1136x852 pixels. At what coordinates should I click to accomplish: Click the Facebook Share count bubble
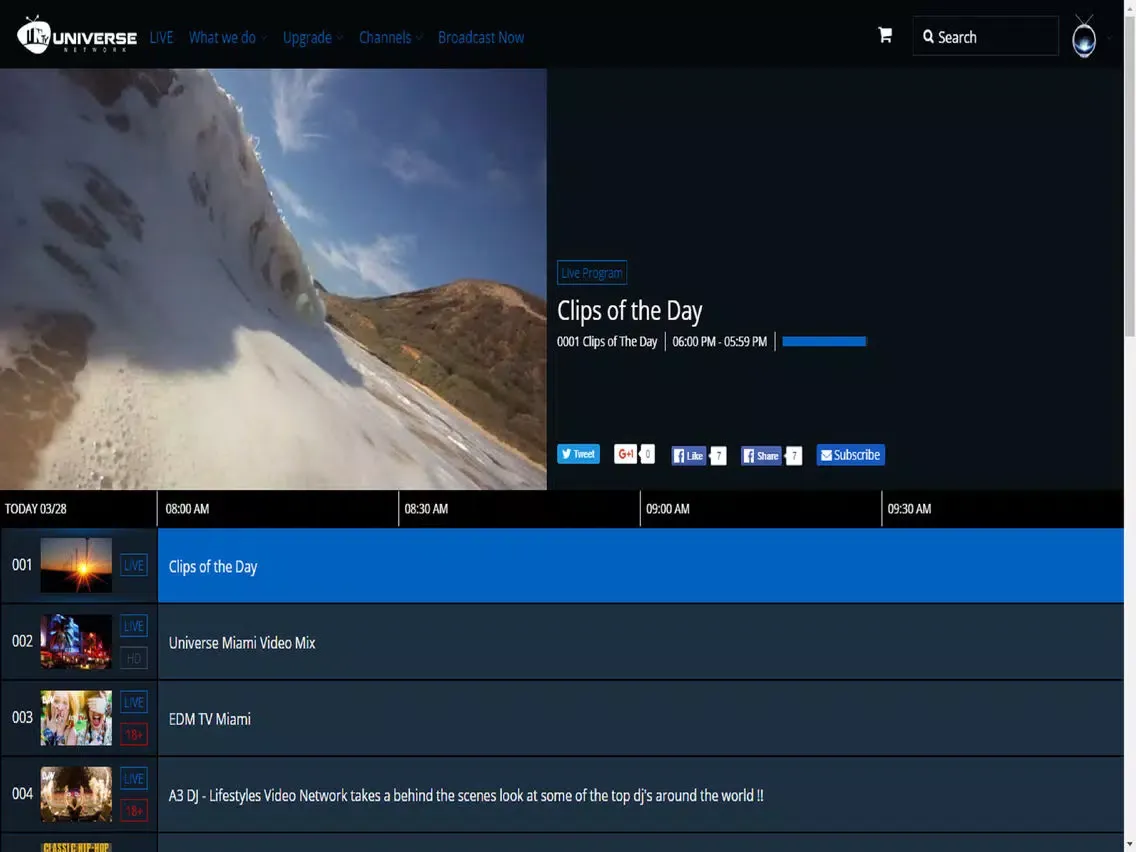click(794, 456)
